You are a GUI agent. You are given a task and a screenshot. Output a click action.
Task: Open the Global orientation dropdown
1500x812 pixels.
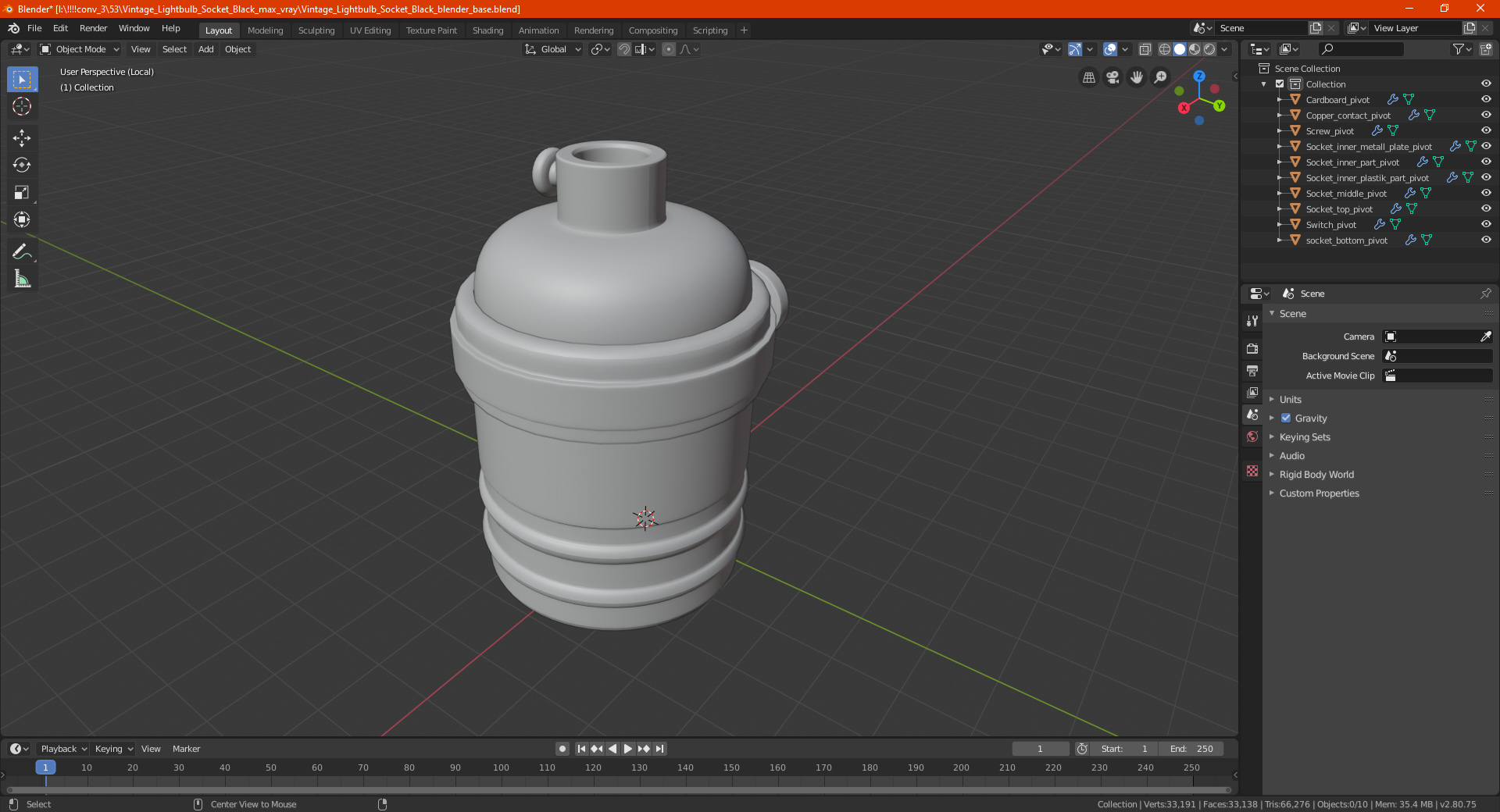(x=553, y=49)
